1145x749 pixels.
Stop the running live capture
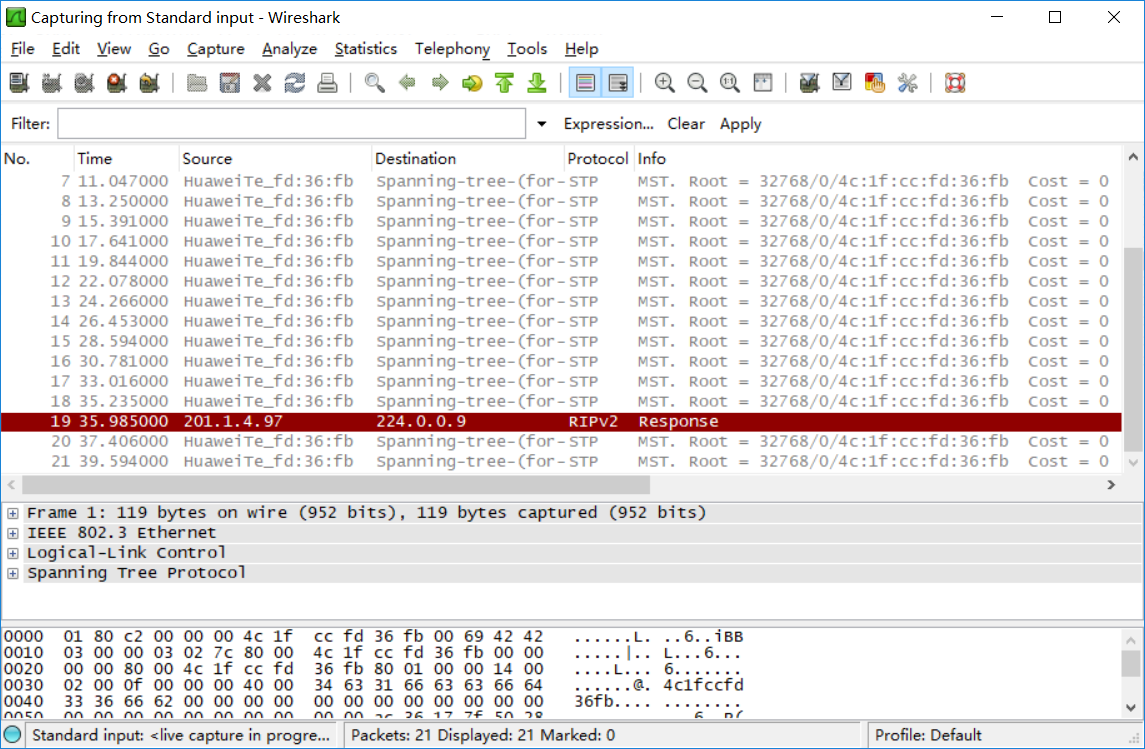tap(117, 82)
